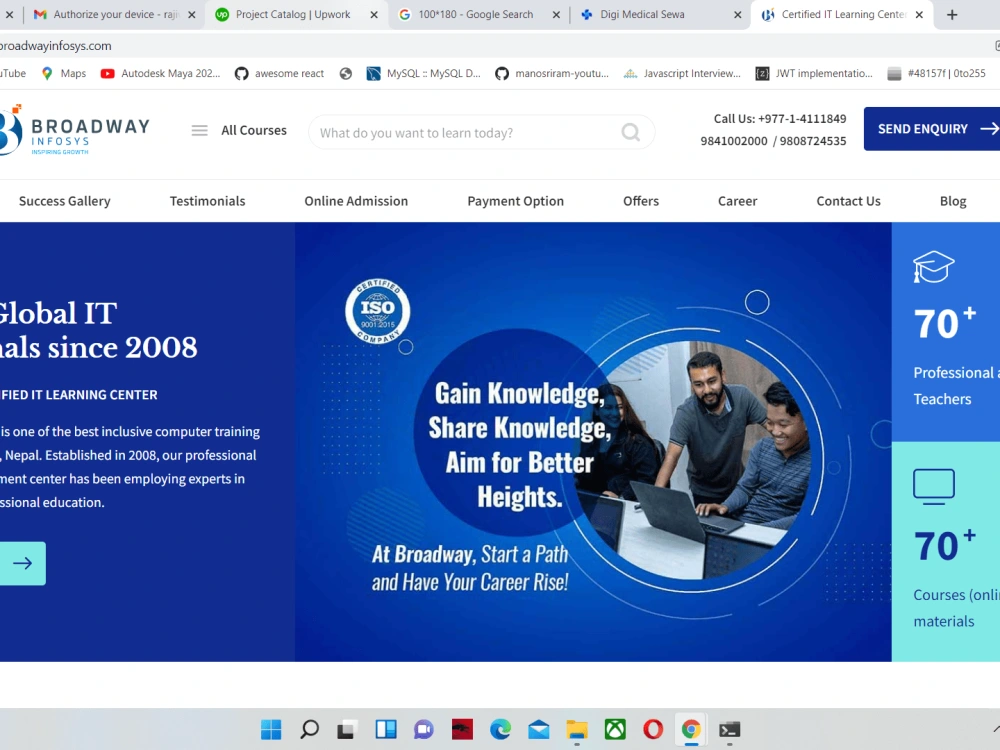Switch to the 100*180 Google Search tab
Screen dimensions: 1000x750
[x=475, y=14]
